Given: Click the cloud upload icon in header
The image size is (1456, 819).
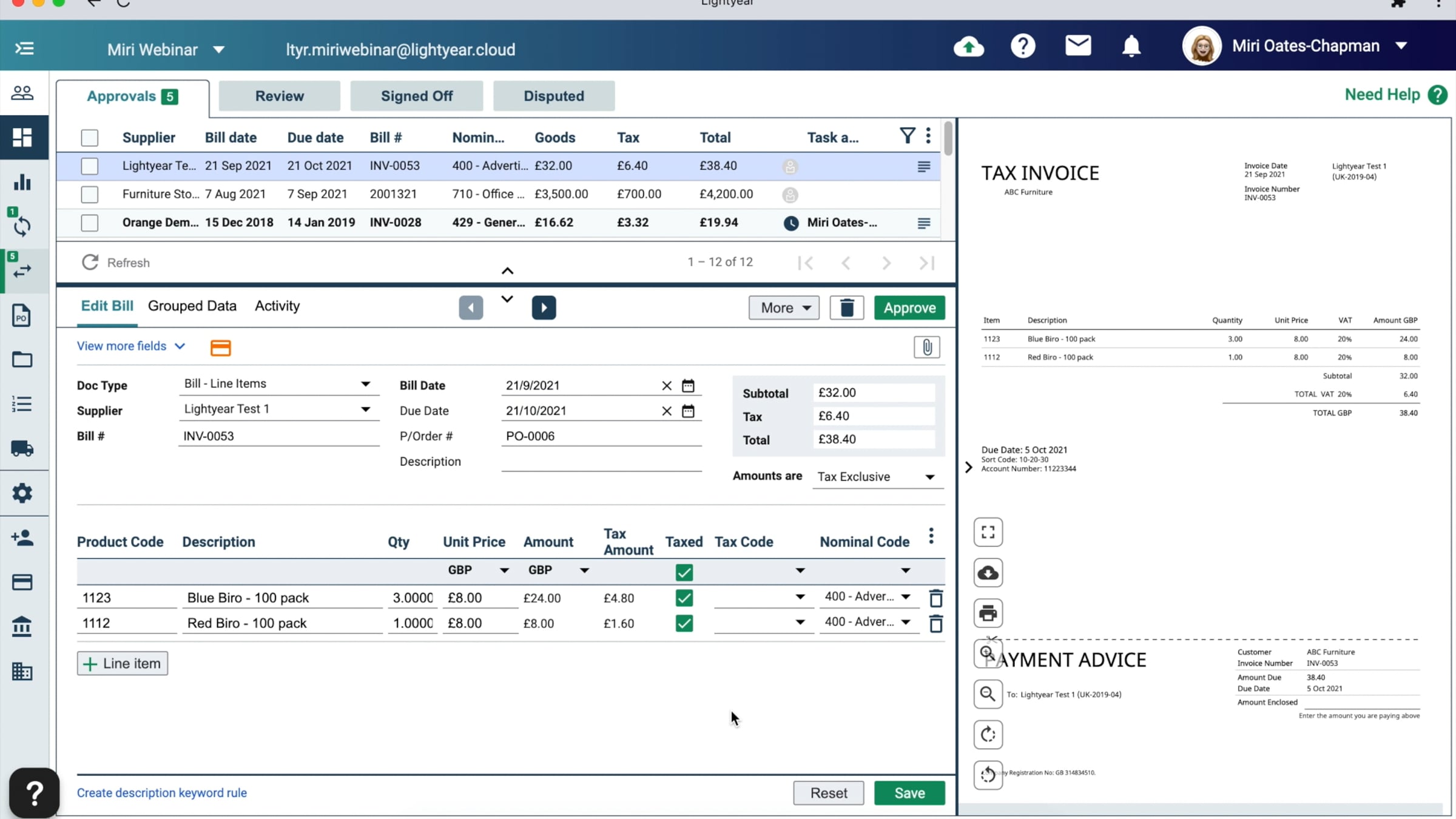Looking at the screenshot, I should [969, 47].
